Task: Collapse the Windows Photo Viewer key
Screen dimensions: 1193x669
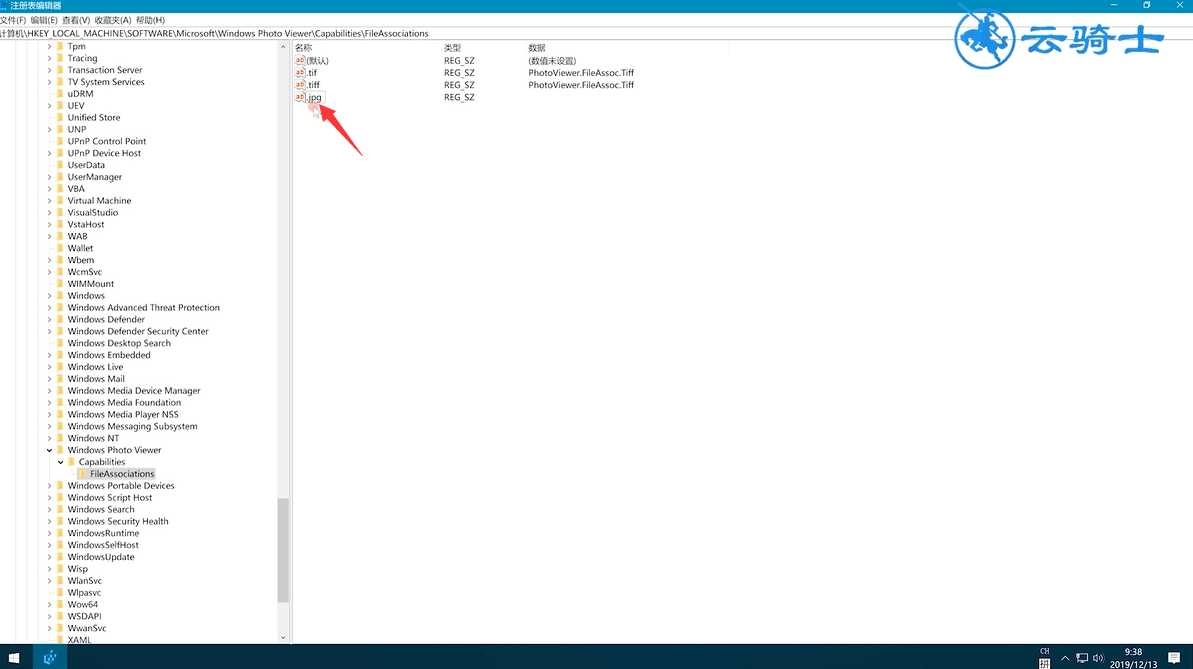Action: pyautogui.click(x=49, y=451)
